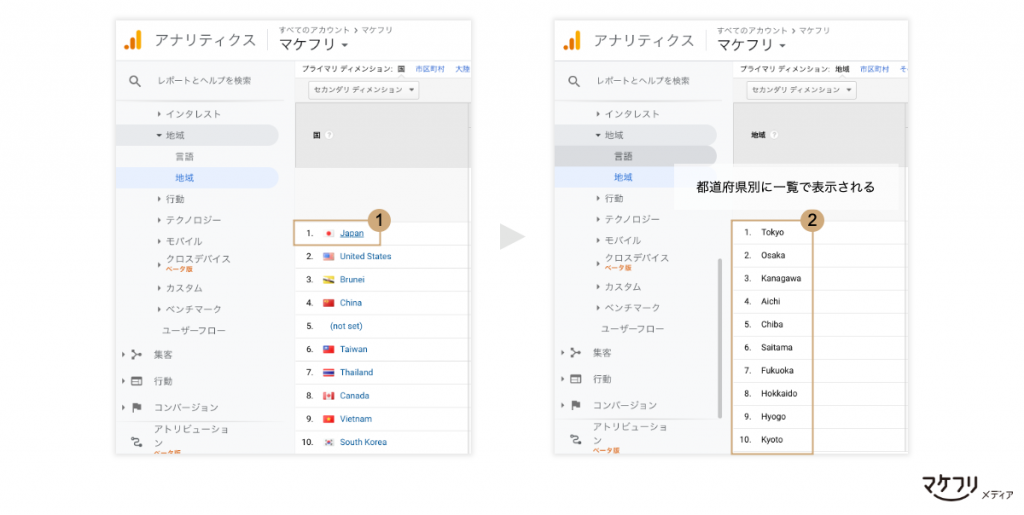1024x515 pixels.
Task: Open the マケフリ account selector in right panel
Action: point(750,45)
